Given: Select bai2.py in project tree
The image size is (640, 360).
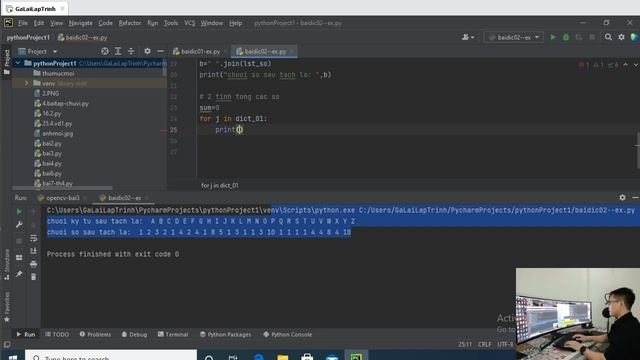Looking at the screenshot, I should [x=51, y=144].
